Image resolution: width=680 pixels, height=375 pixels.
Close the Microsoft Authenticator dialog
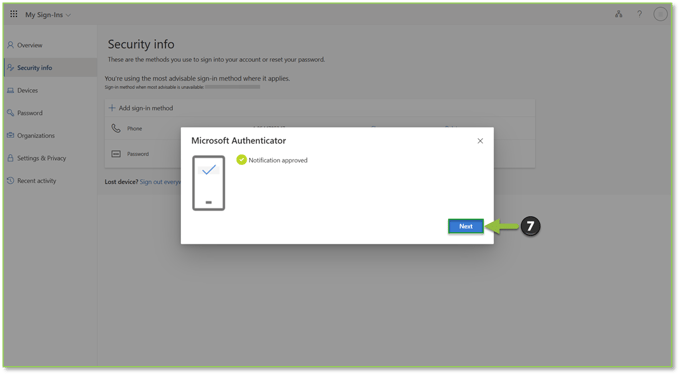pyautogui.click(x=480, y=141)
